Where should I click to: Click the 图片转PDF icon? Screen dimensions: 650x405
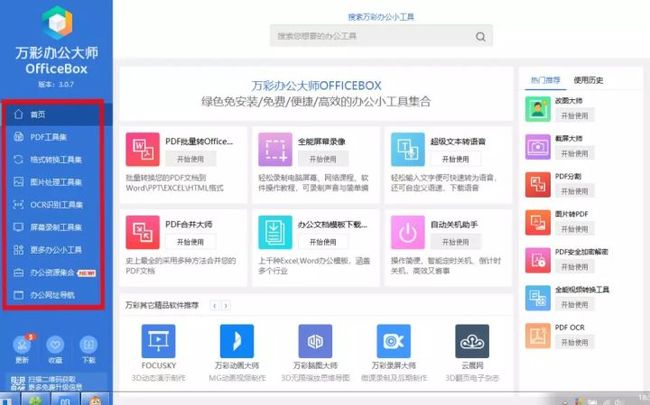pyautogui.click(x=538, y=222)
